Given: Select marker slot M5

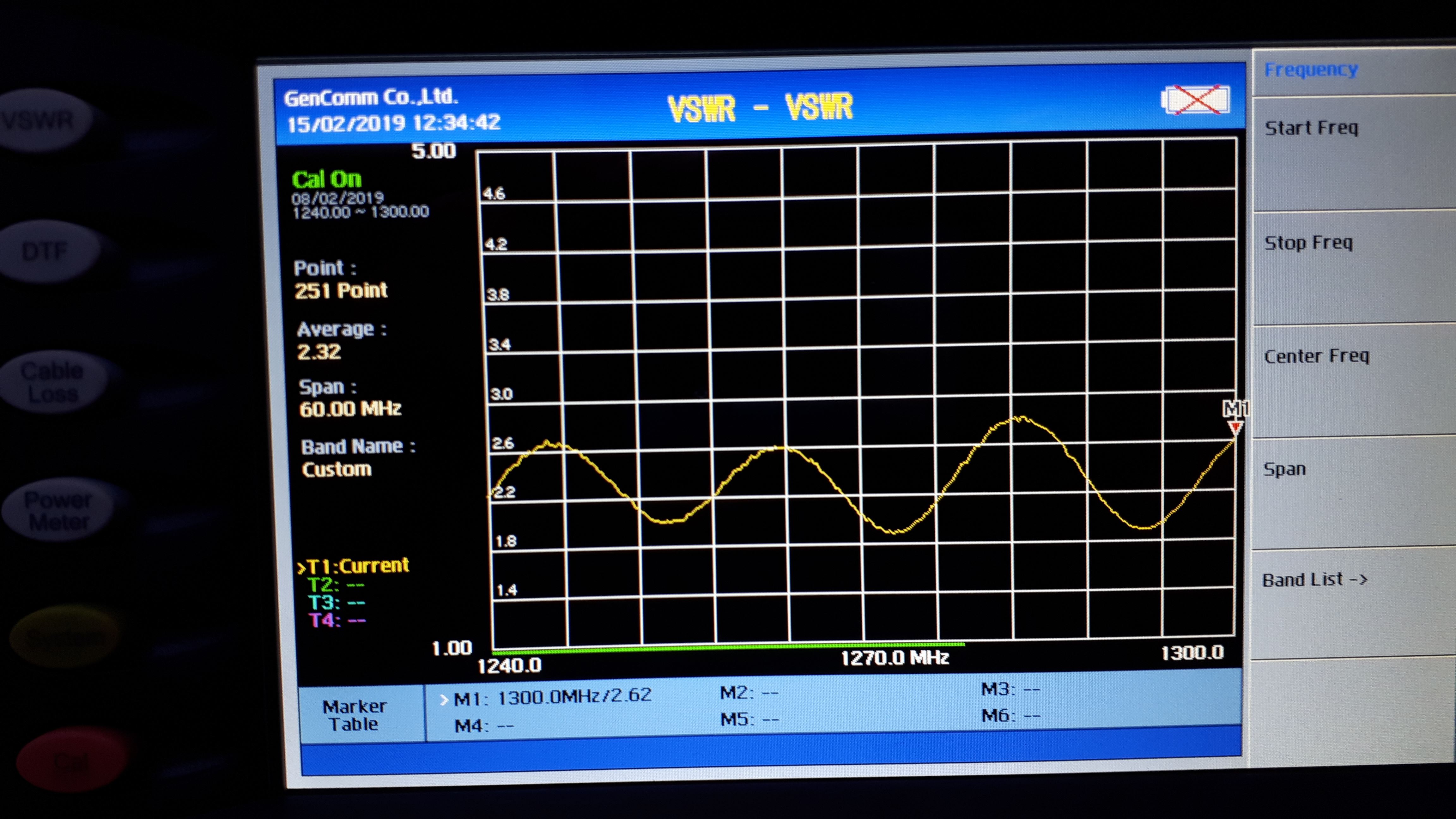Looking at the screenshot, I should [749, 719].
